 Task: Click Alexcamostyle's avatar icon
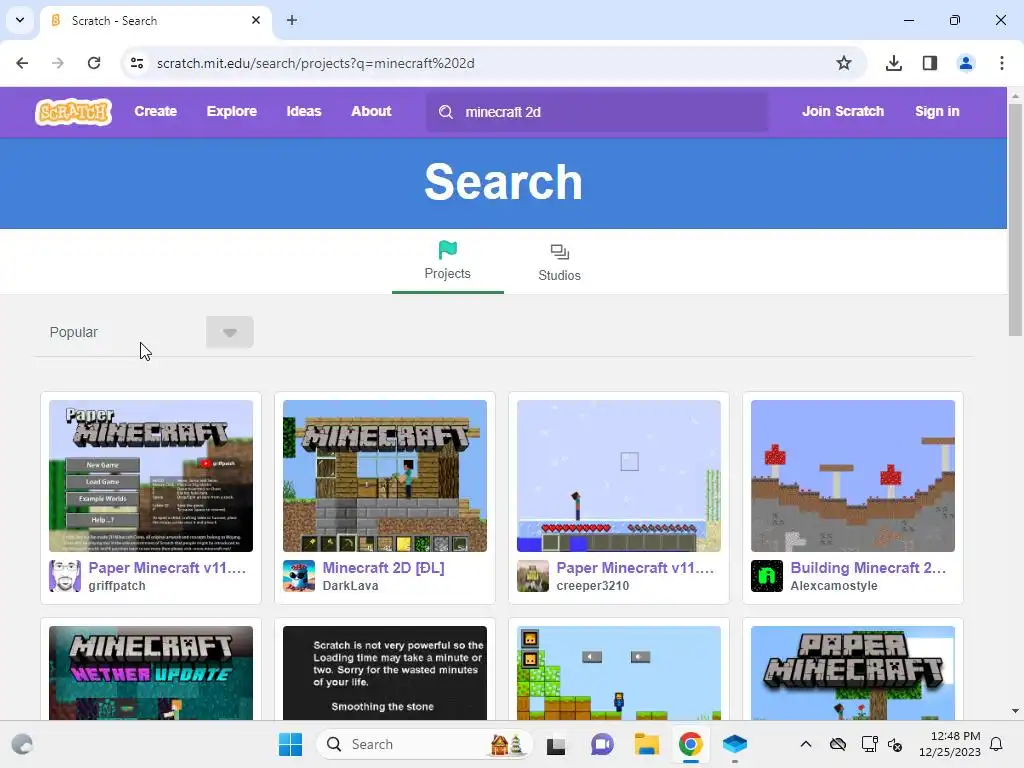tap(767, 576)
